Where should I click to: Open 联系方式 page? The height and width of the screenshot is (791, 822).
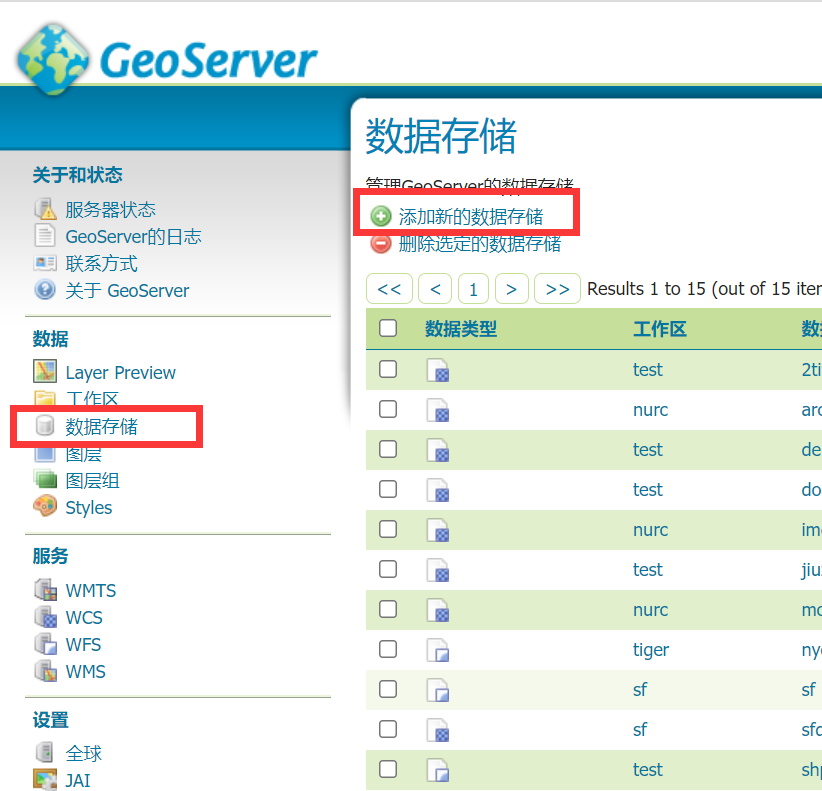click(101, 263)
